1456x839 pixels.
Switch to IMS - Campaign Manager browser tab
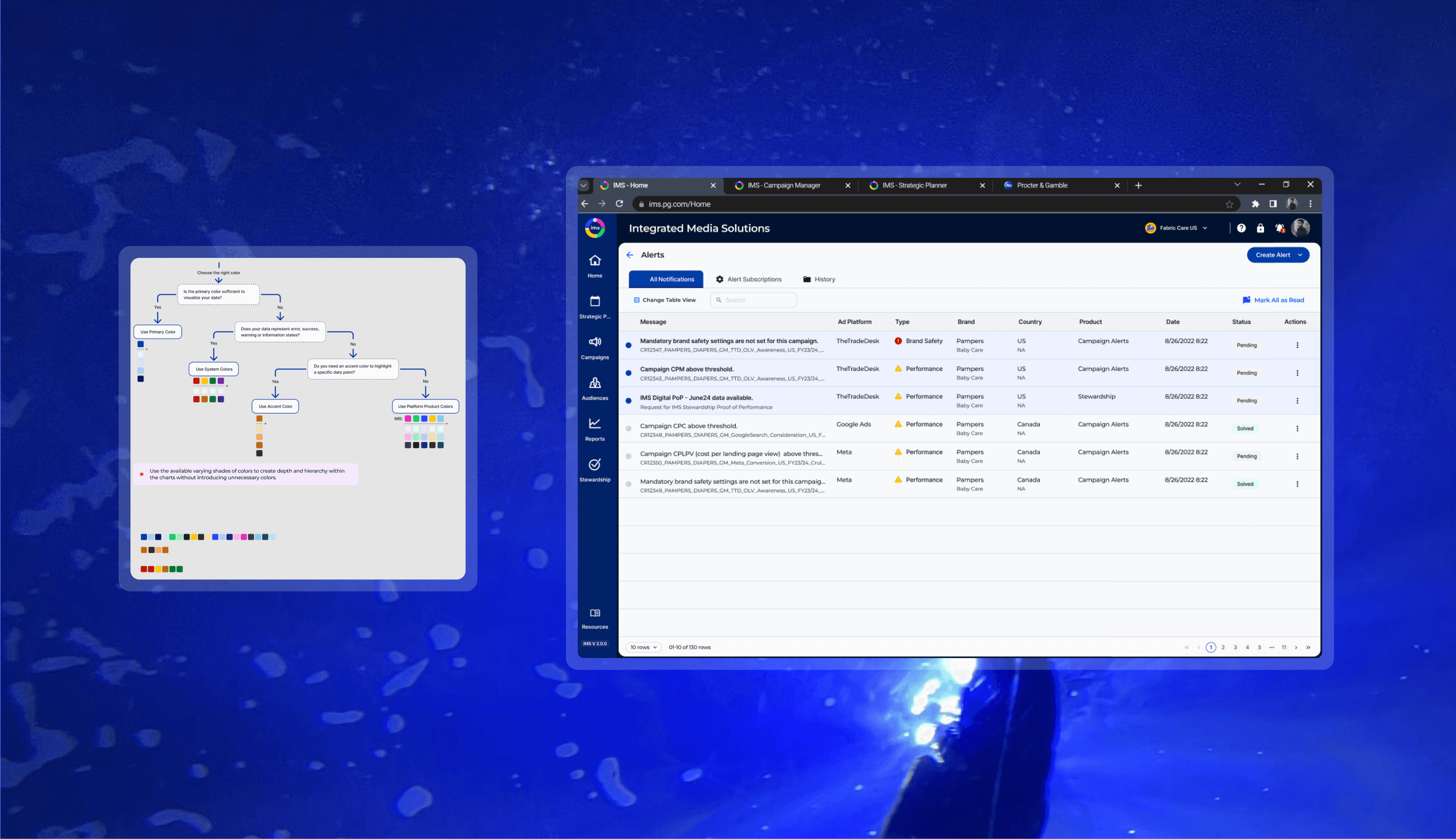783,186
